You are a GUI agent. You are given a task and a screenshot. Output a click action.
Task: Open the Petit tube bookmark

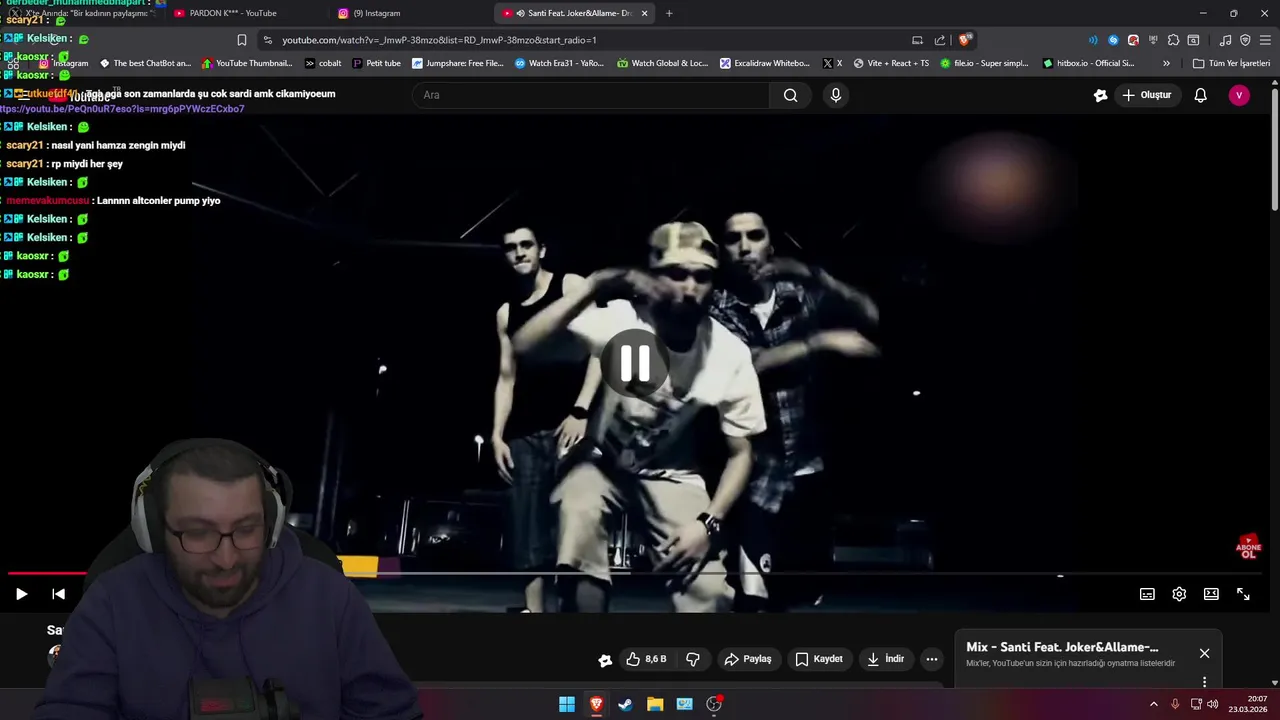coord(376,63)
